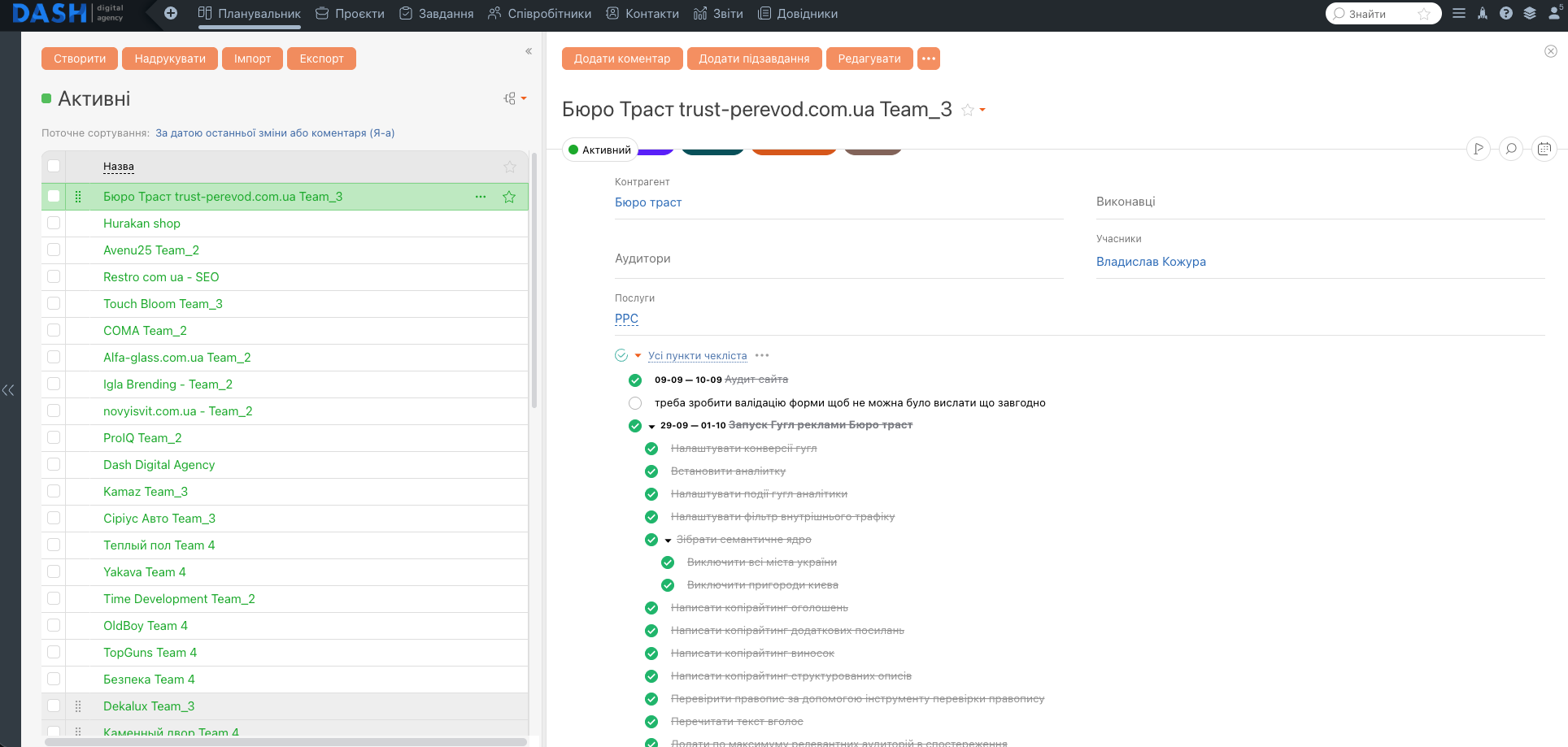Click Додати коментар button

point(622,59)
